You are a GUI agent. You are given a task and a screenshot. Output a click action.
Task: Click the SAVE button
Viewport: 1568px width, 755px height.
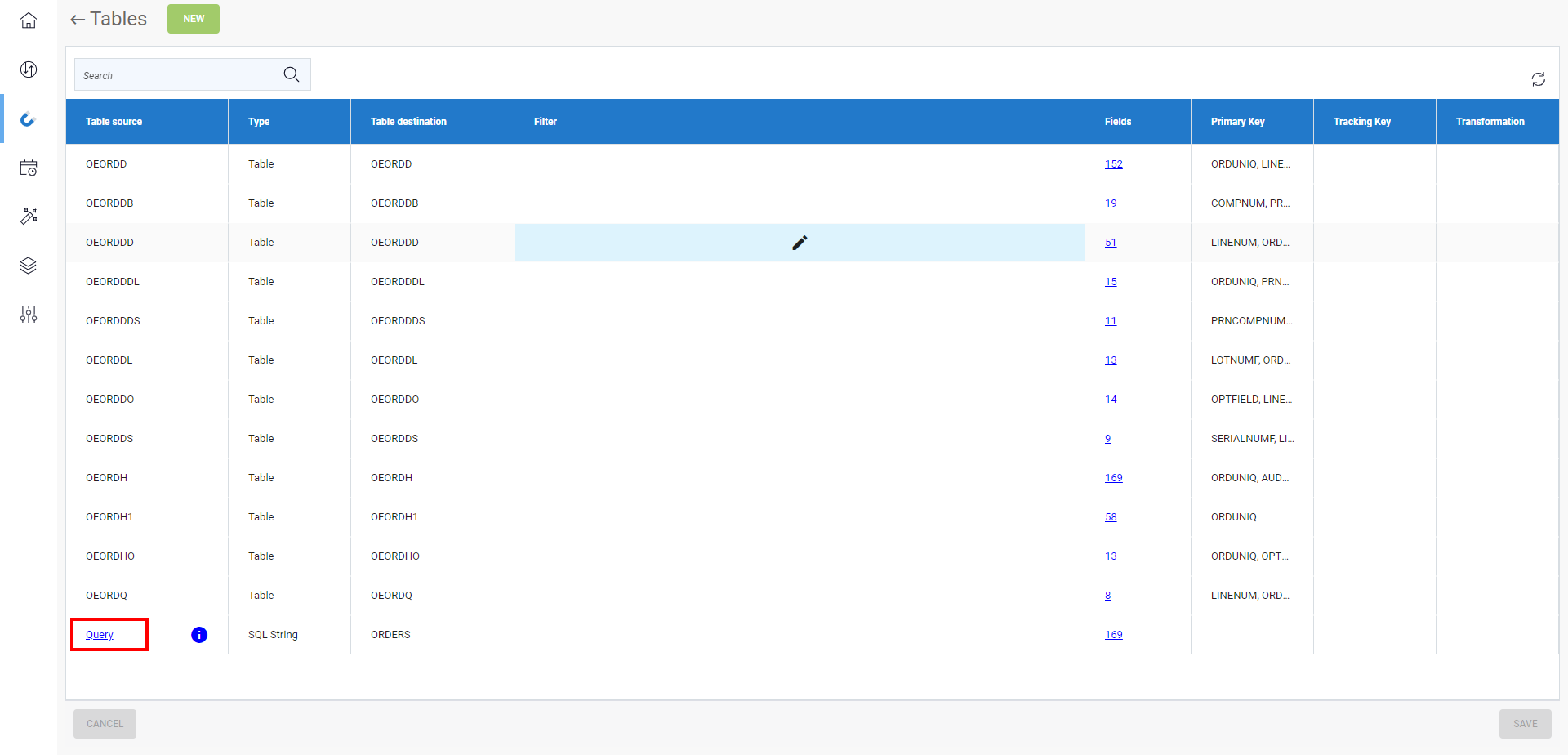pos(1525,724)
